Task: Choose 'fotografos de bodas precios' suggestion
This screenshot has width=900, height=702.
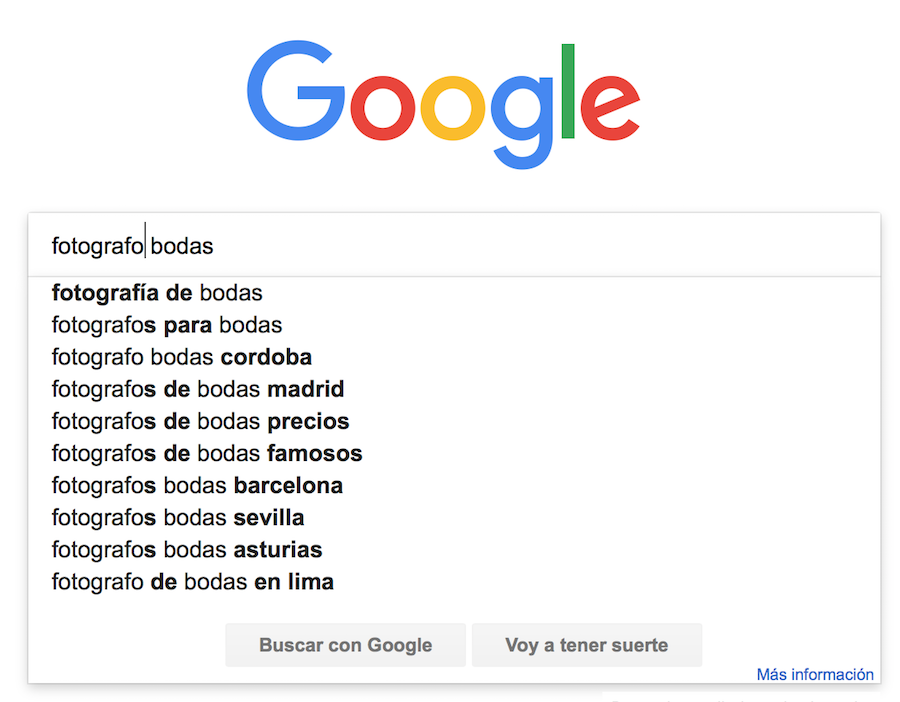Action: (200, 421)
